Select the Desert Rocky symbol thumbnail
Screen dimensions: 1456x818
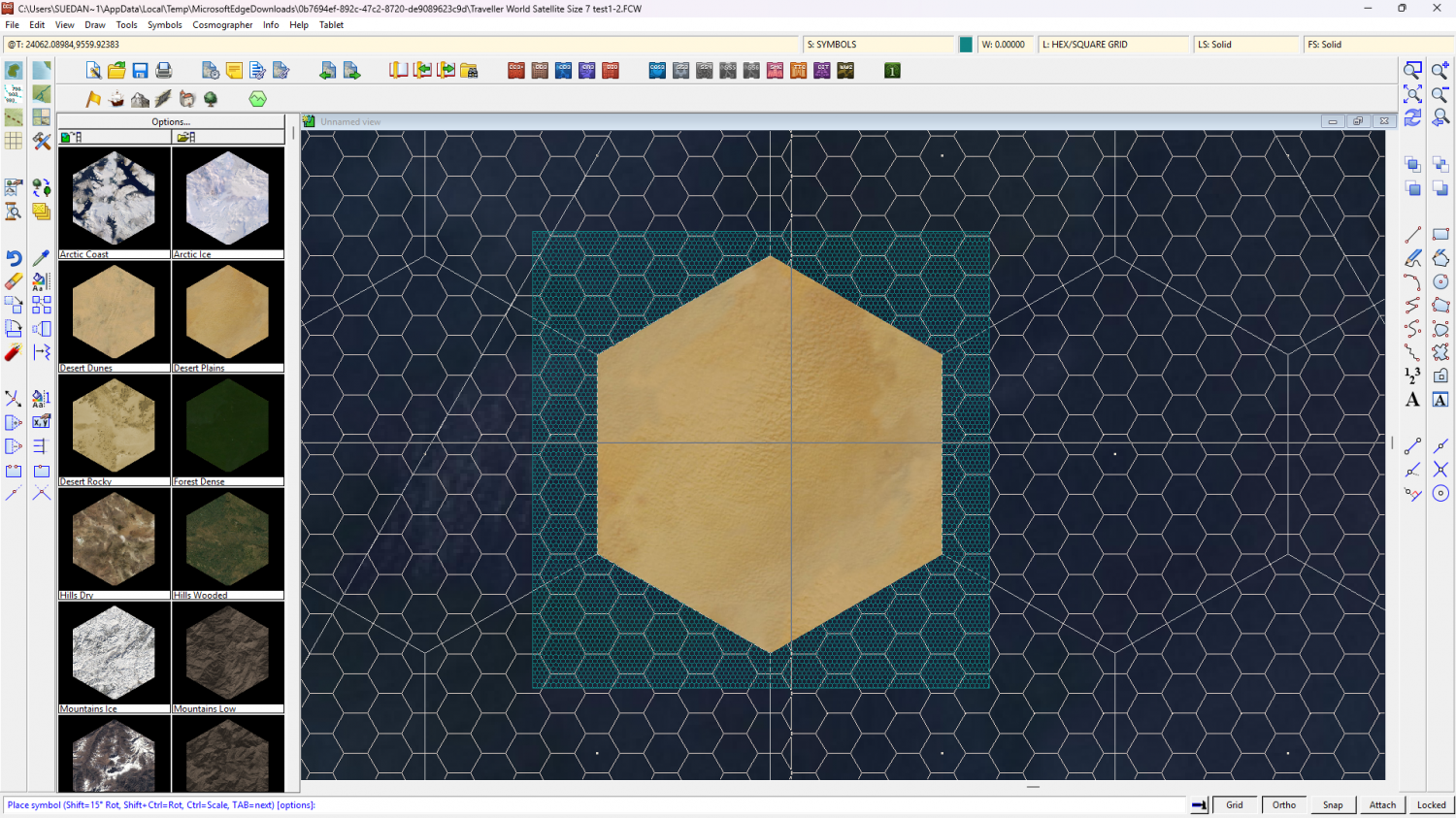114,427
